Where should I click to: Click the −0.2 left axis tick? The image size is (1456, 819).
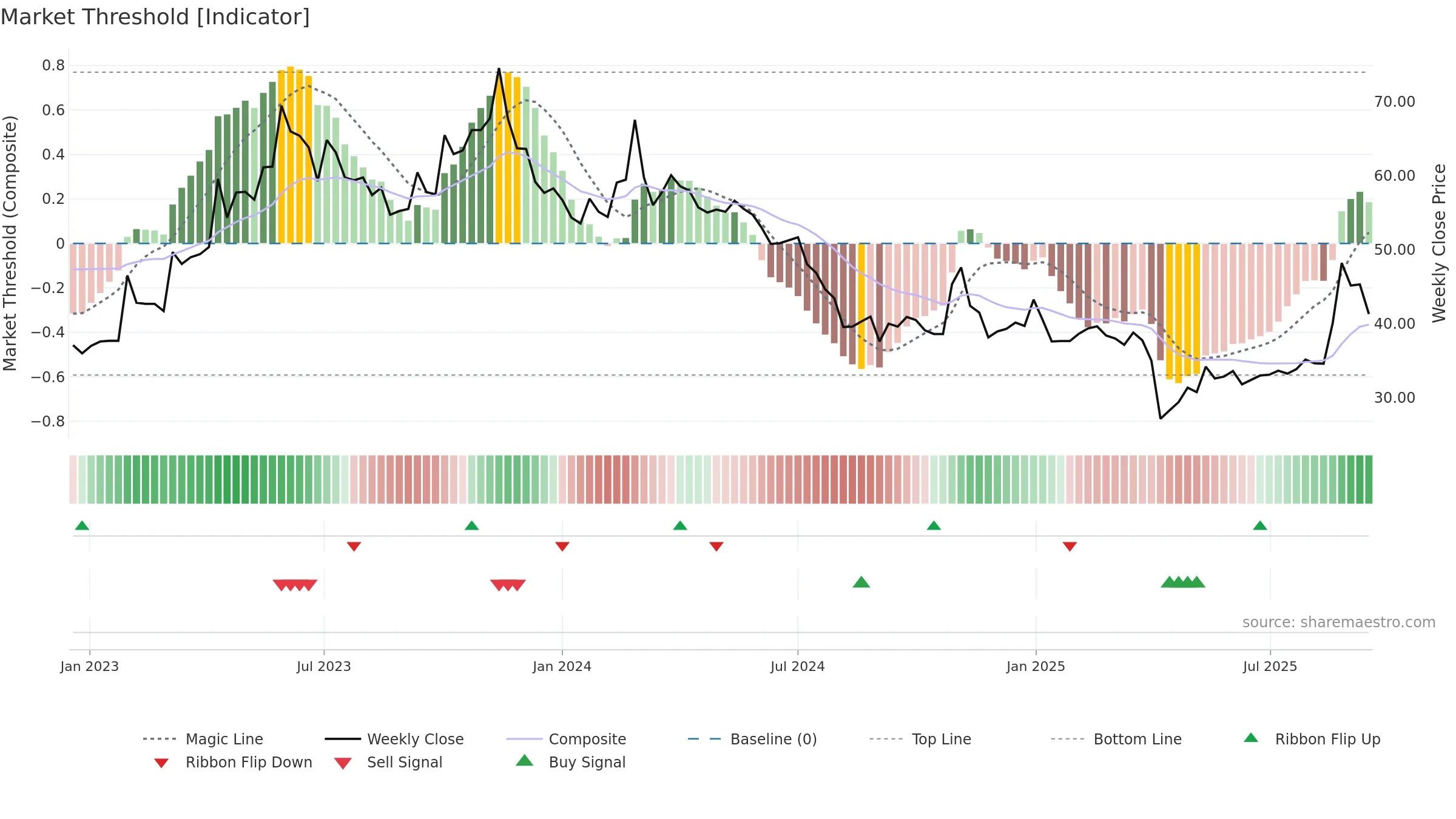(48, 288)
